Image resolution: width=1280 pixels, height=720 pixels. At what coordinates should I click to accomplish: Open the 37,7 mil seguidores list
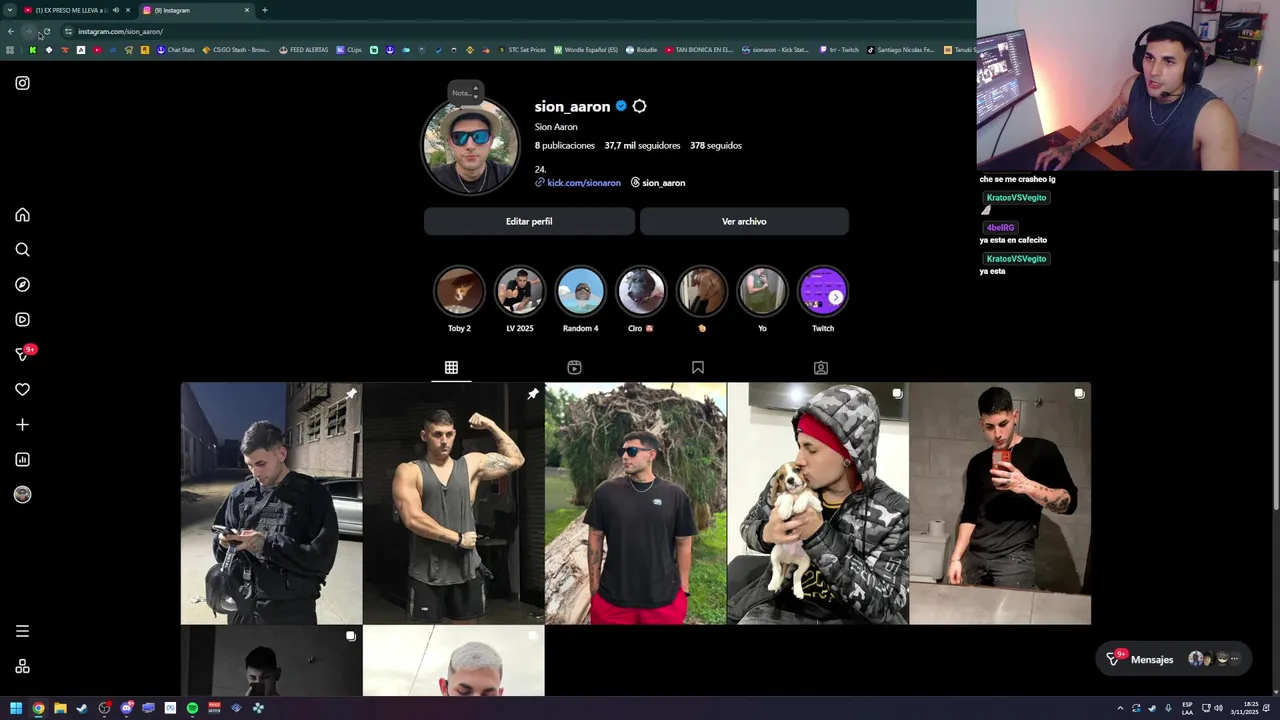click(642, 146)
